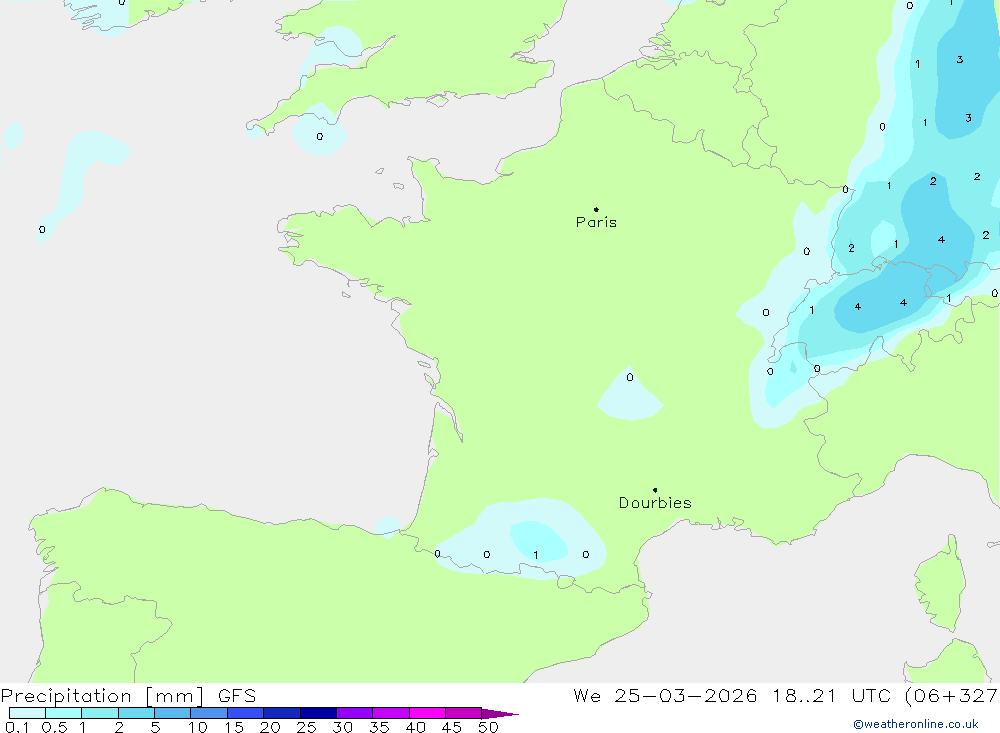Viewport: 1000px width, 733px height.
Task: Click the purple arrow tip above 50
Action: (x=500, y=713)
